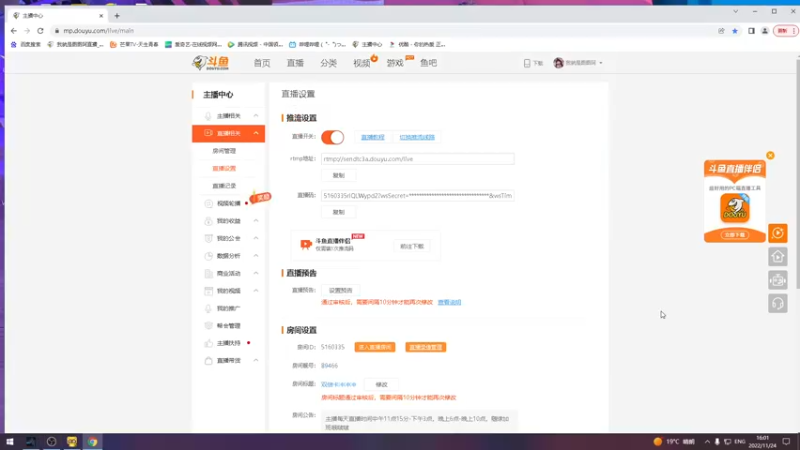Click the browser reload button

pos(40,31)
